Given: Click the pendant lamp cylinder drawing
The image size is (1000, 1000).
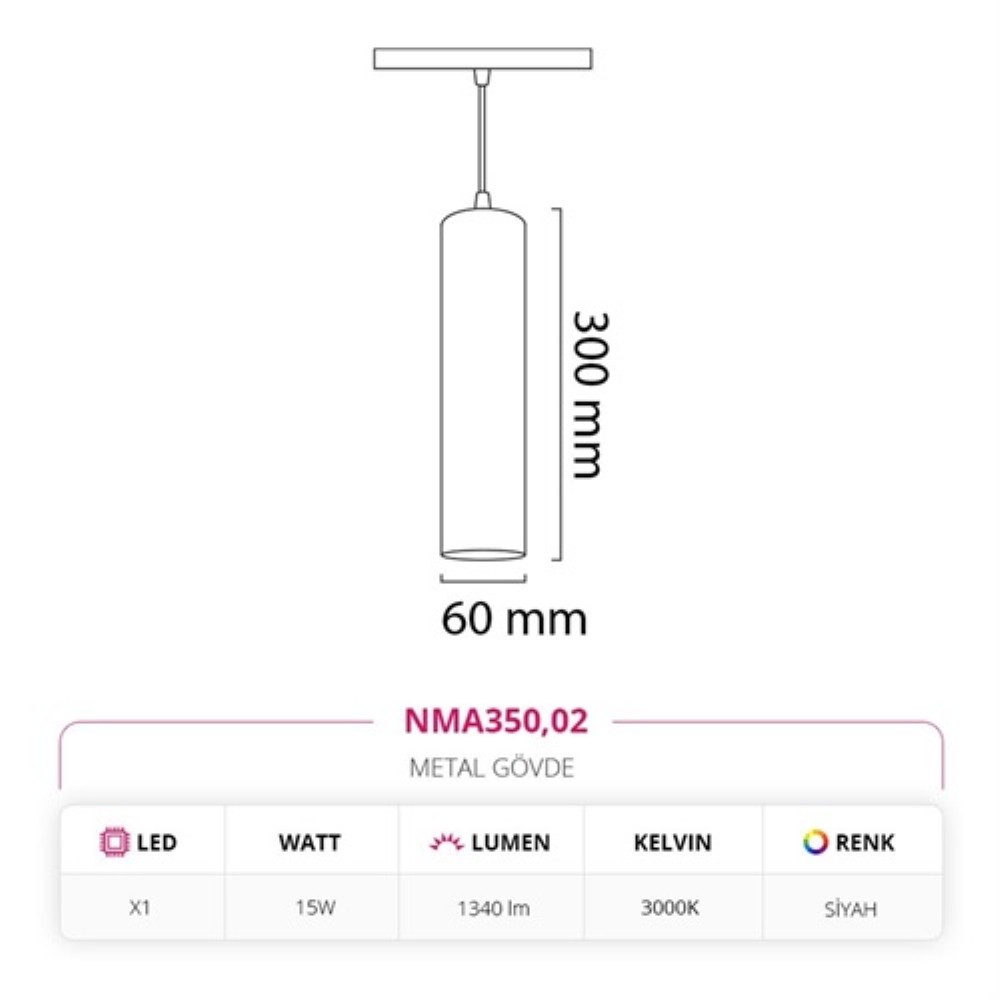Looking at the screenshot, I should [483, 385].
